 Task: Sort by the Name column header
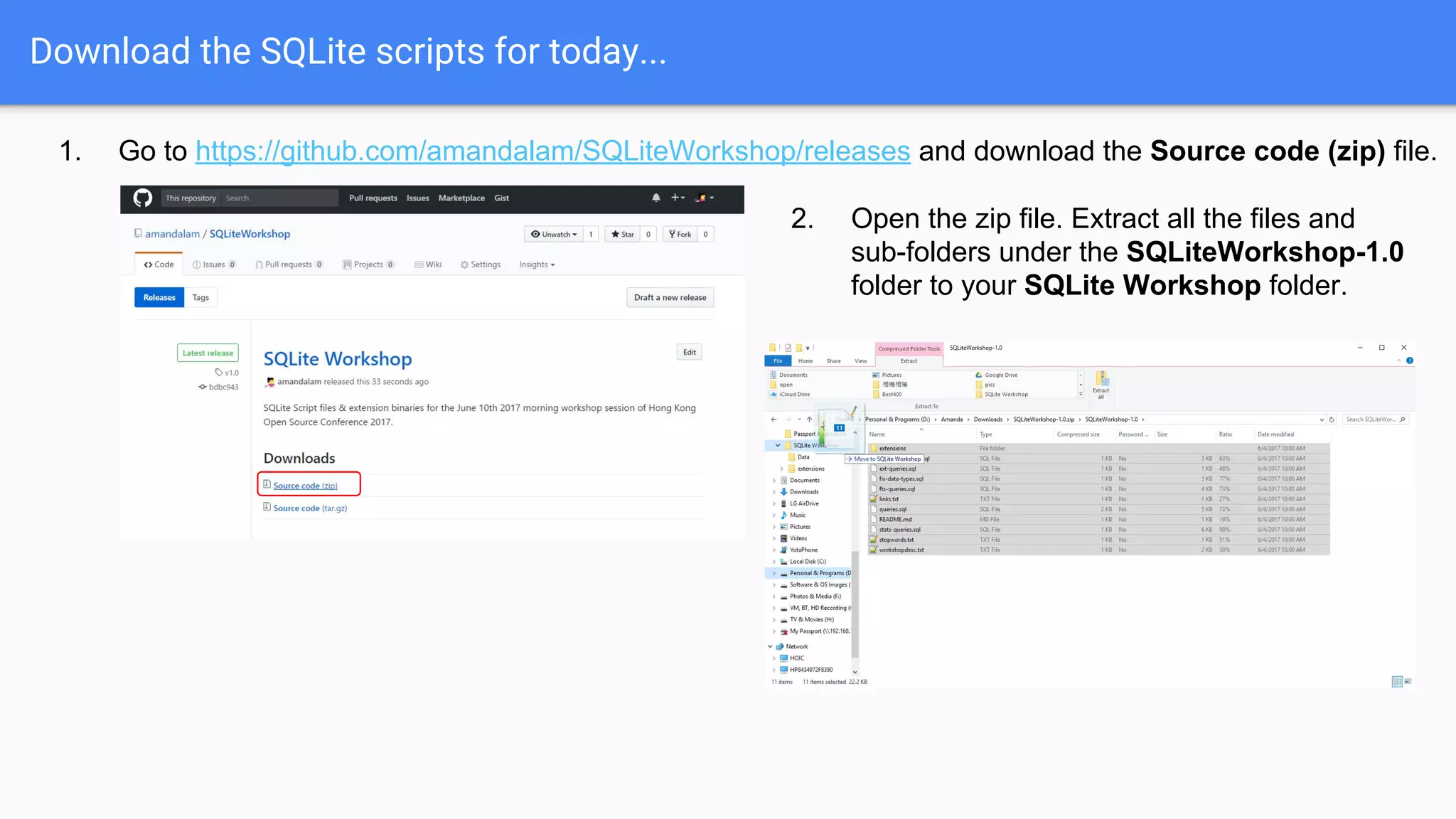877,434
